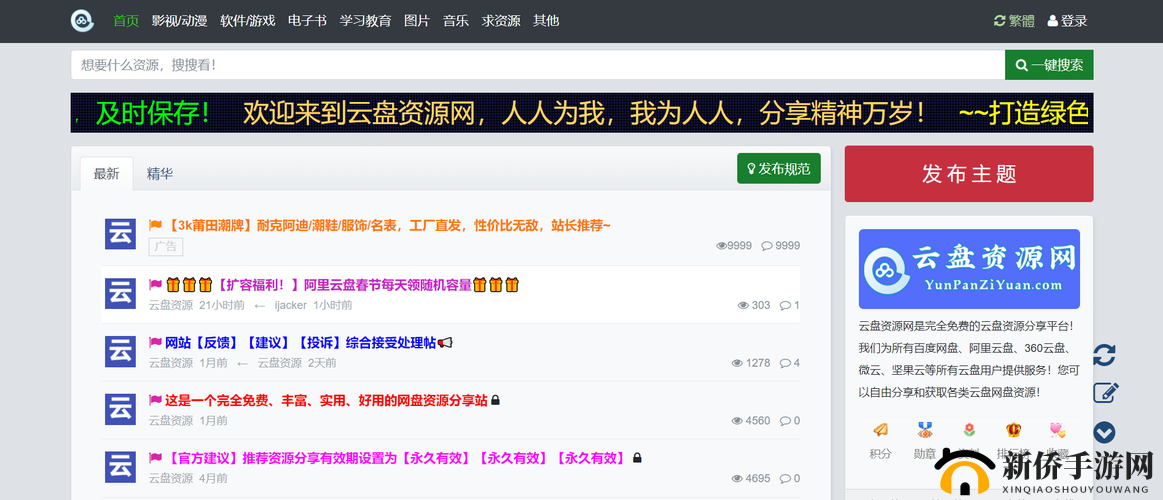Open 这是一个完全免费 网盘资源分享站 post
This screenshot has width=1163, height=500.
pos(325,400)
